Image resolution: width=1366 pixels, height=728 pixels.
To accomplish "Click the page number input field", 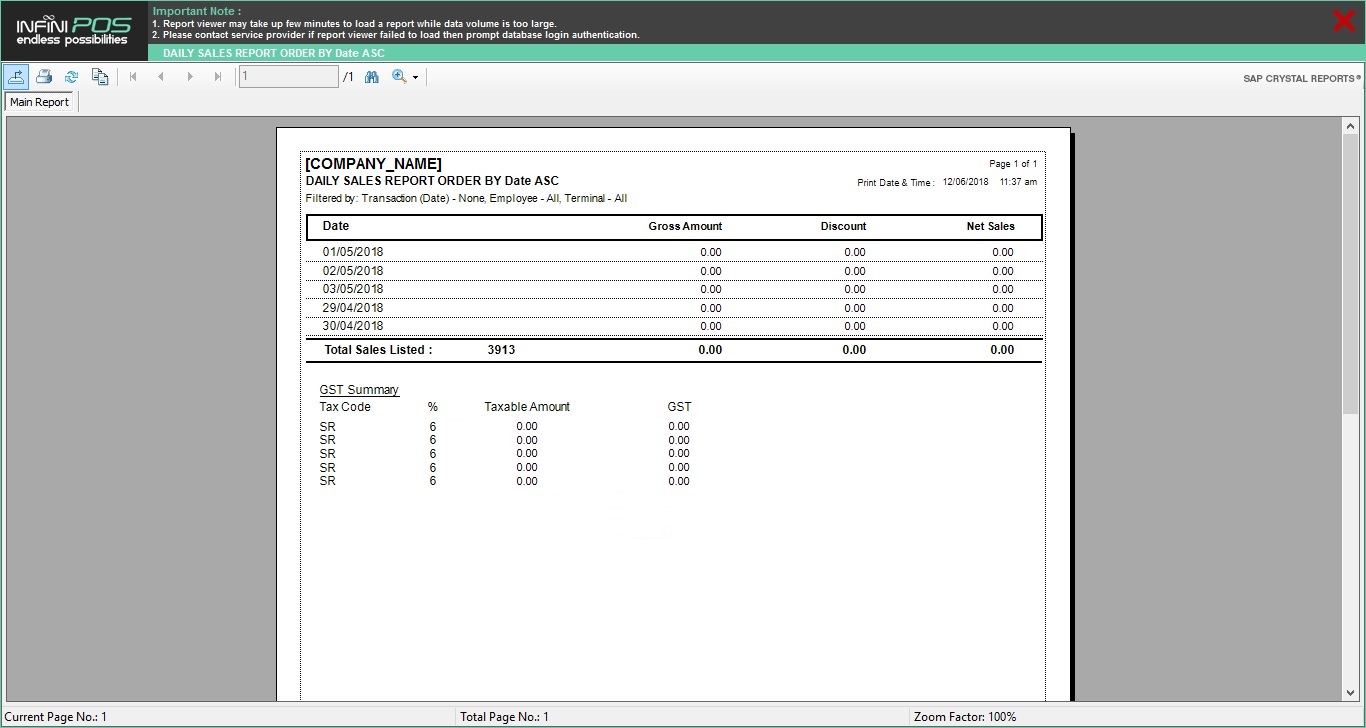I will point(288,76).
